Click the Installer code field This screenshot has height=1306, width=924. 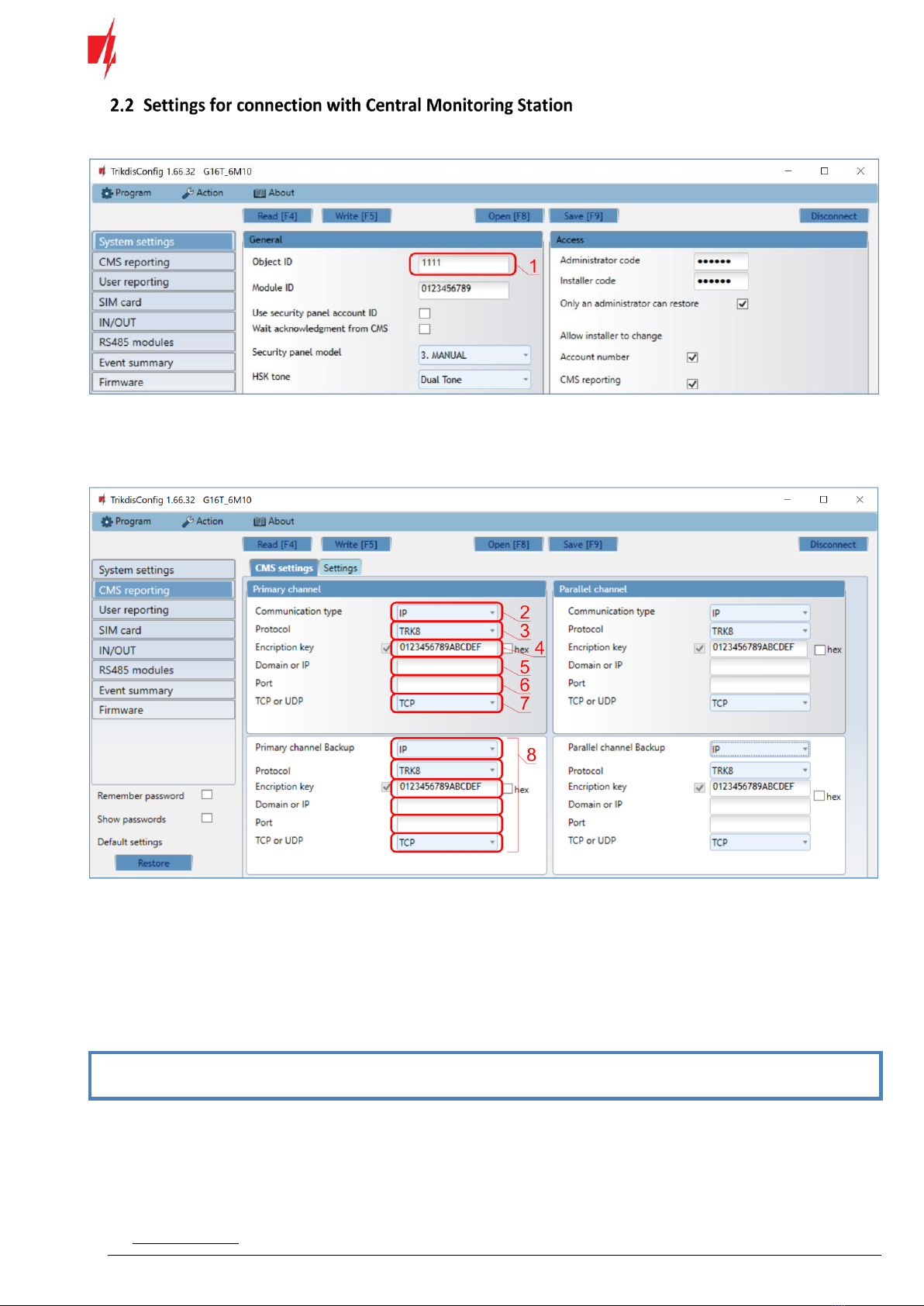coord(721,281)
